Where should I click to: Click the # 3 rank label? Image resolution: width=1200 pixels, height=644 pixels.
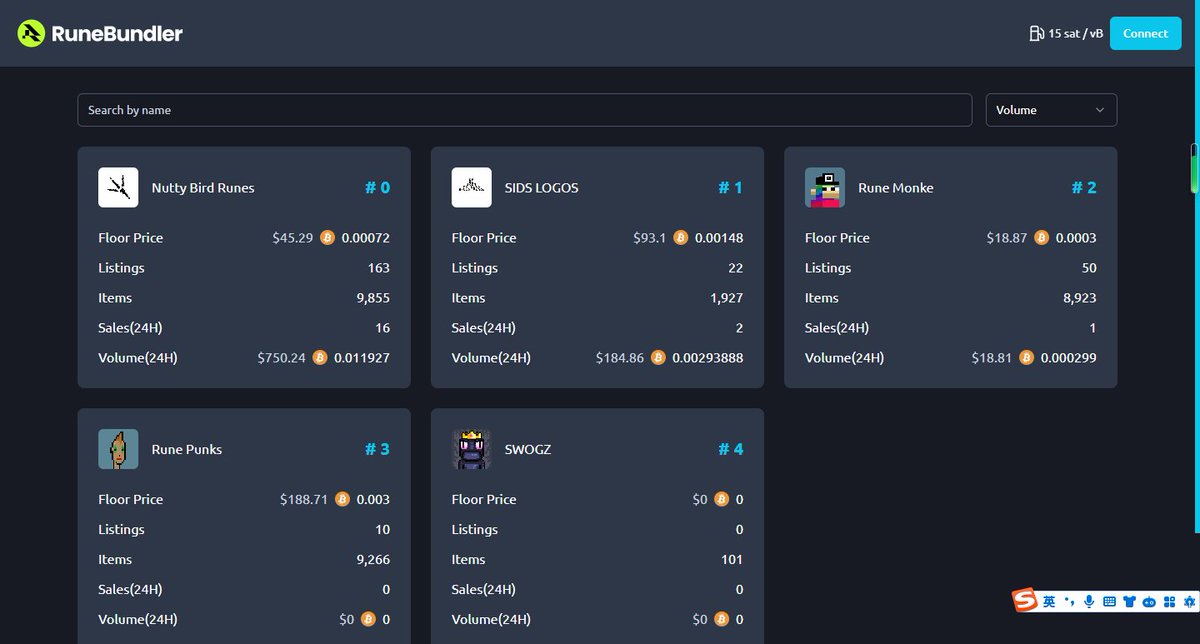click(x=377, y=450)
